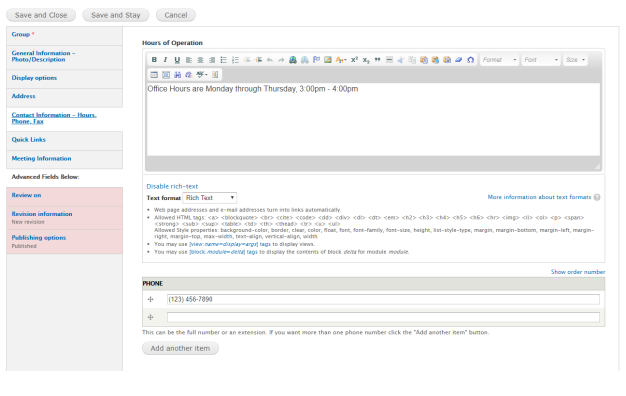
Task: Click the empty second phone field
Action: 383,317
